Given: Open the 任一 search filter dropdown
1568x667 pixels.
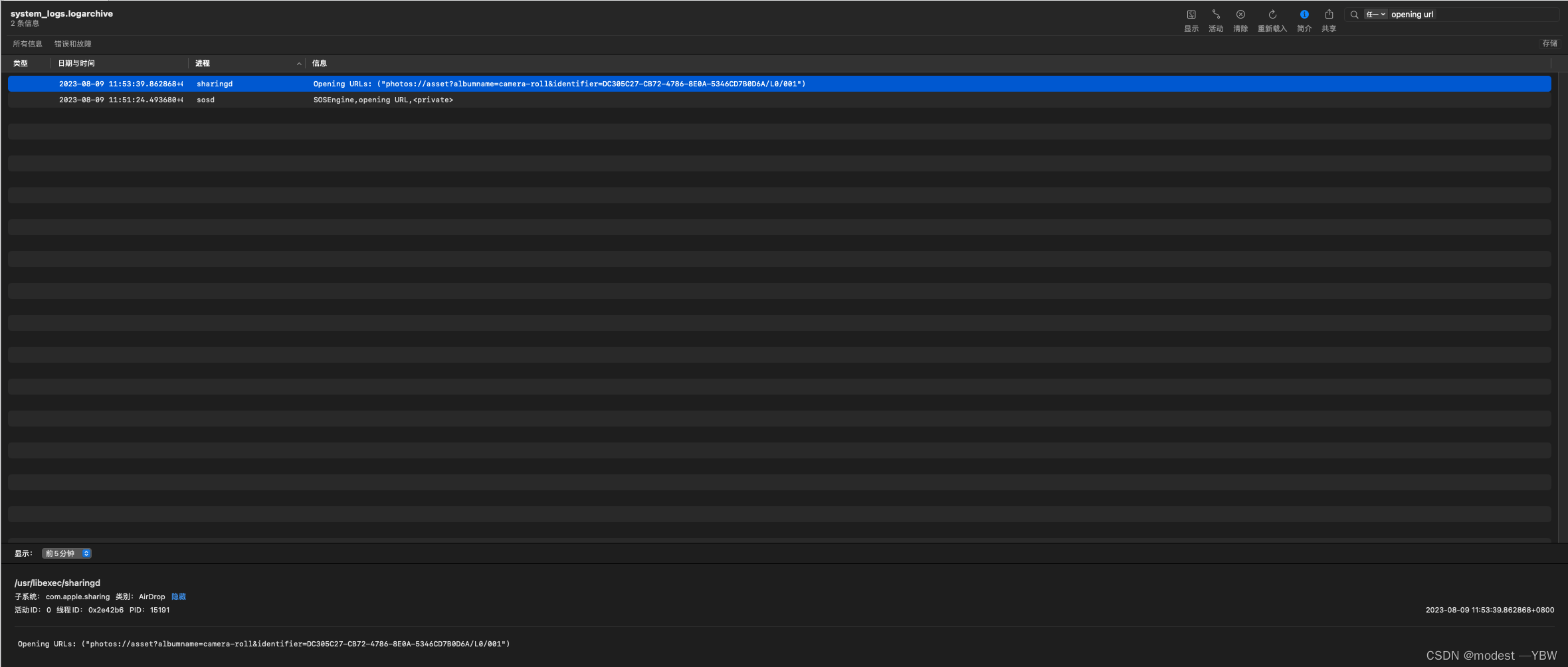Looking at the screenshot, I should click(1375, 15).
